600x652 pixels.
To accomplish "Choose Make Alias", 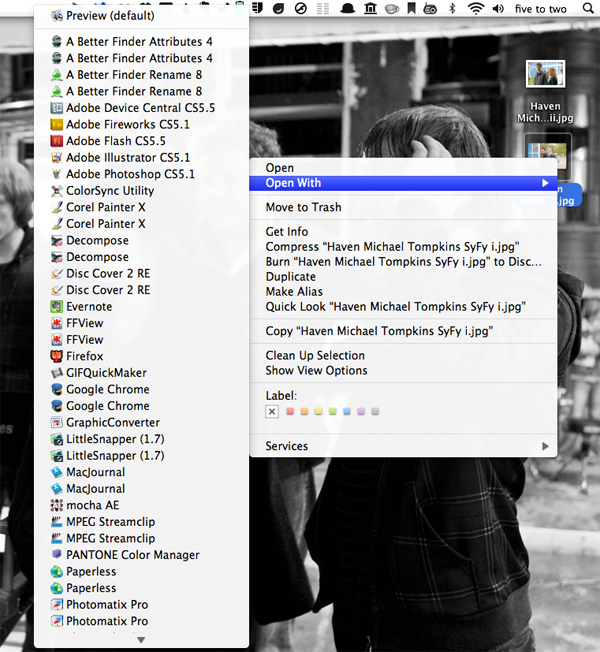I will [x=403, y=291].
